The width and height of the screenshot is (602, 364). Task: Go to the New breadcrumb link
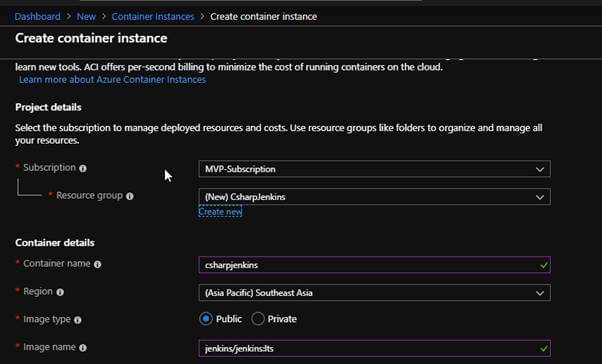[x=86, y=17]
